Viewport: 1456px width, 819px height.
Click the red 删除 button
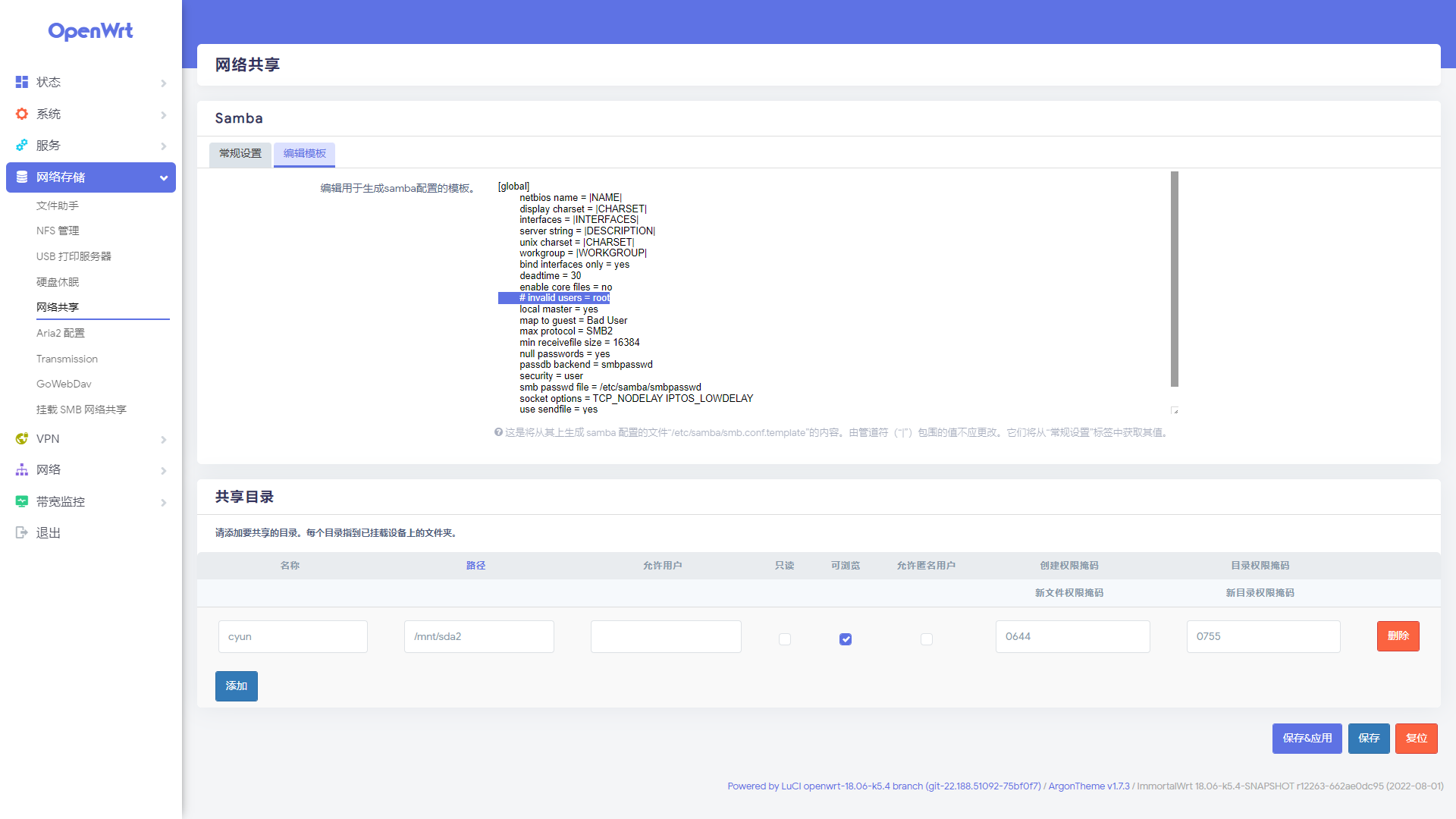pos(1398,636)
